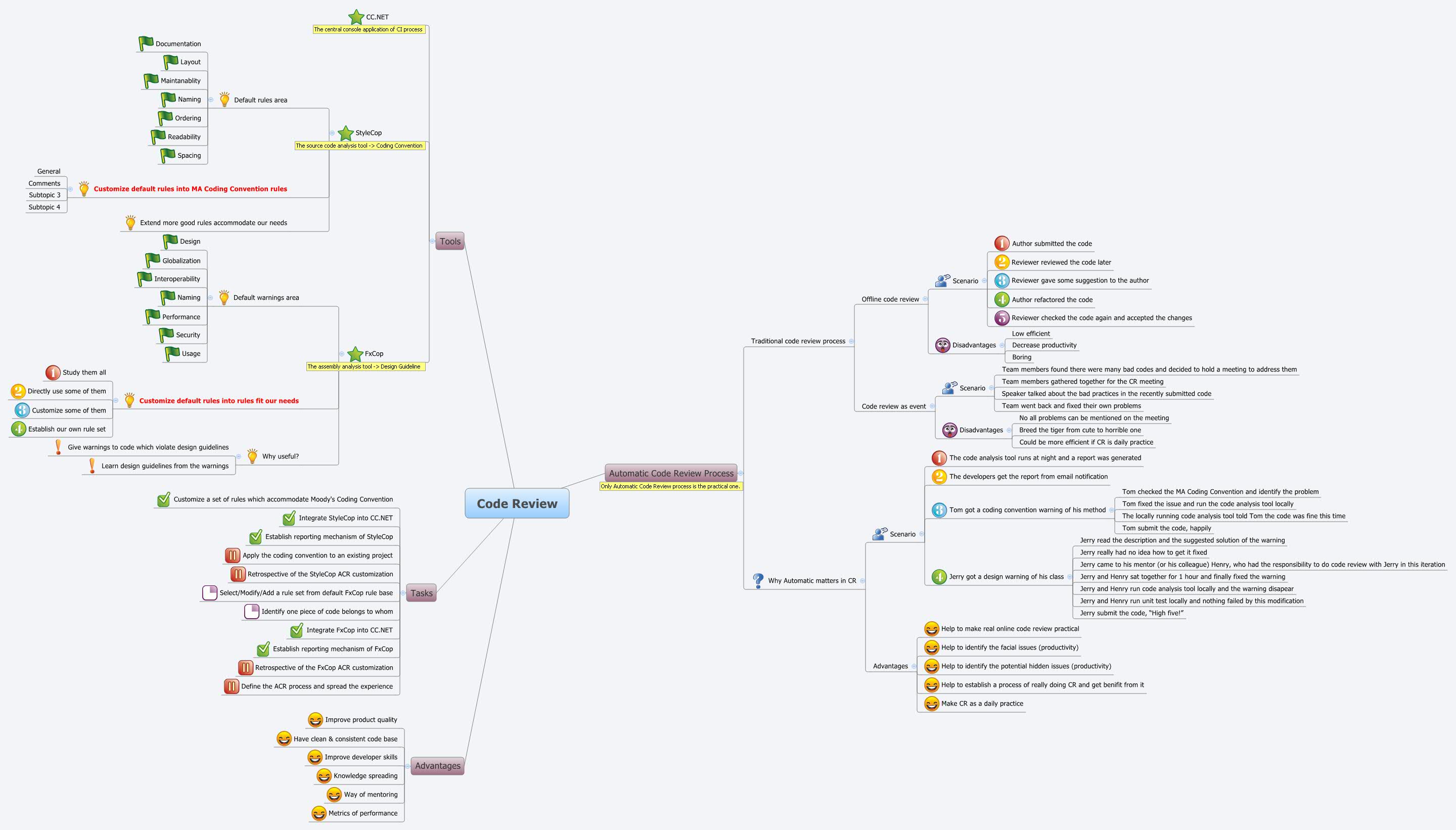
Task: Click the green flag beside Security
Action: pos(166,335)
